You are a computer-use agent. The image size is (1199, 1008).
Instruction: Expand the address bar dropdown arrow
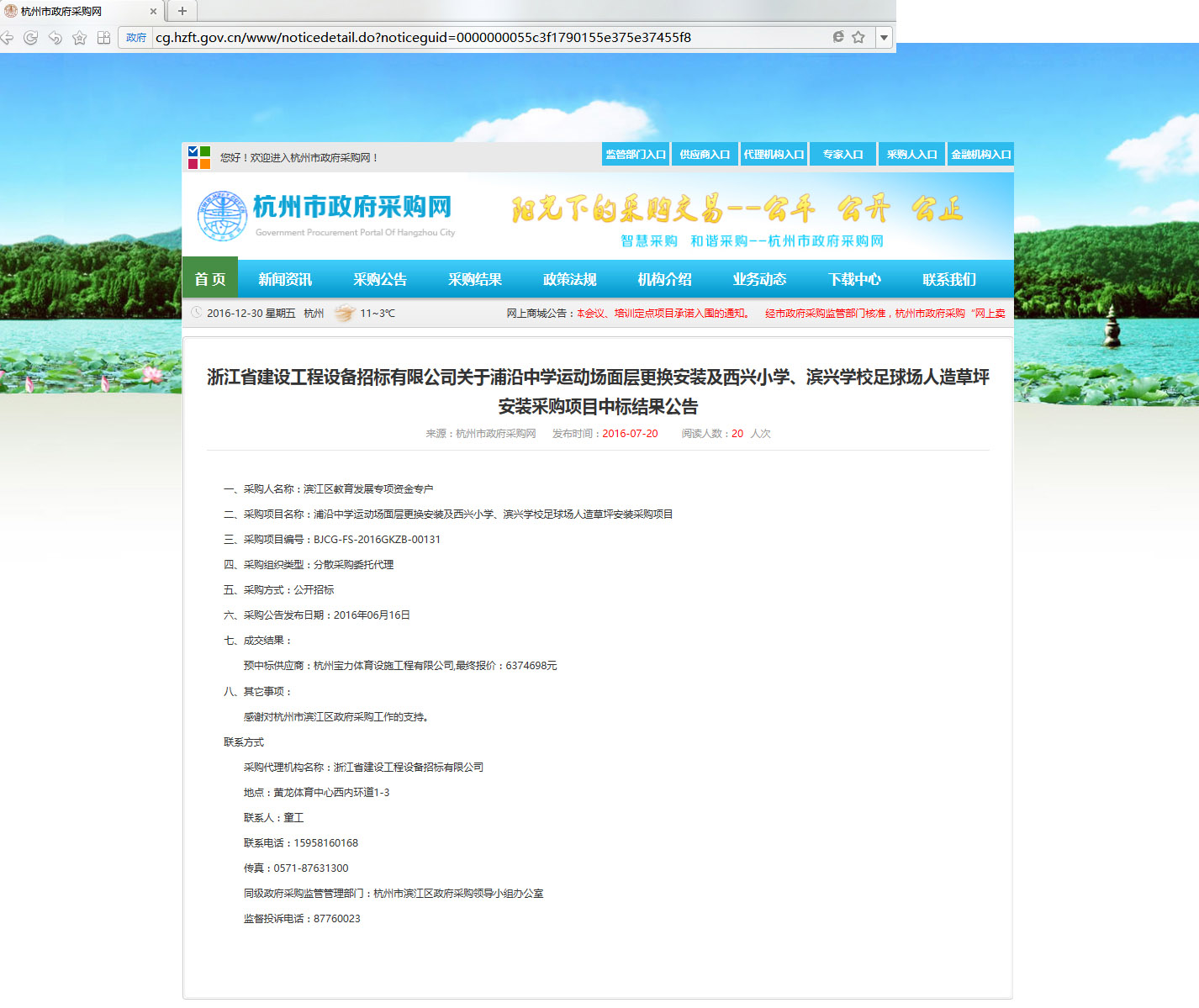pyautogui.click(x=884, y=37)
